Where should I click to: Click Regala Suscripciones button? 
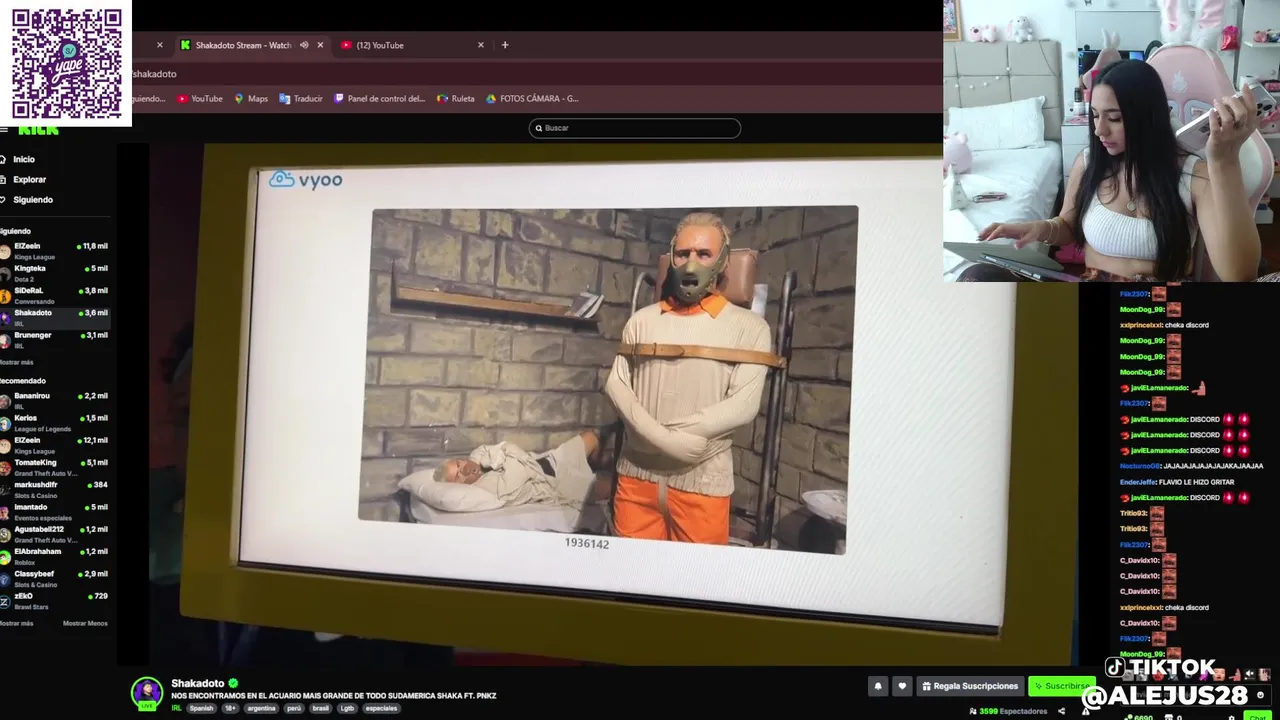tap(970, 686)
